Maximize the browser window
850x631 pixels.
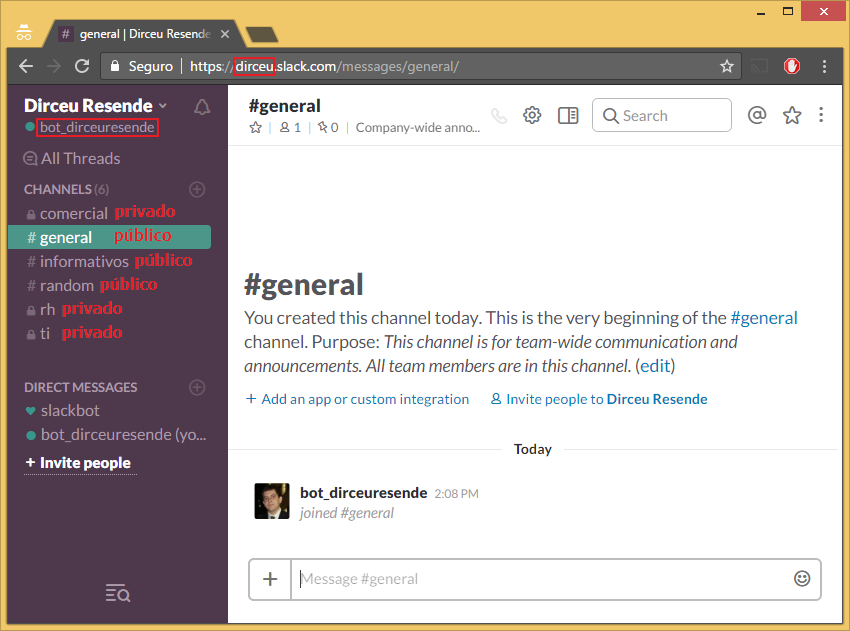coord(788,11)
